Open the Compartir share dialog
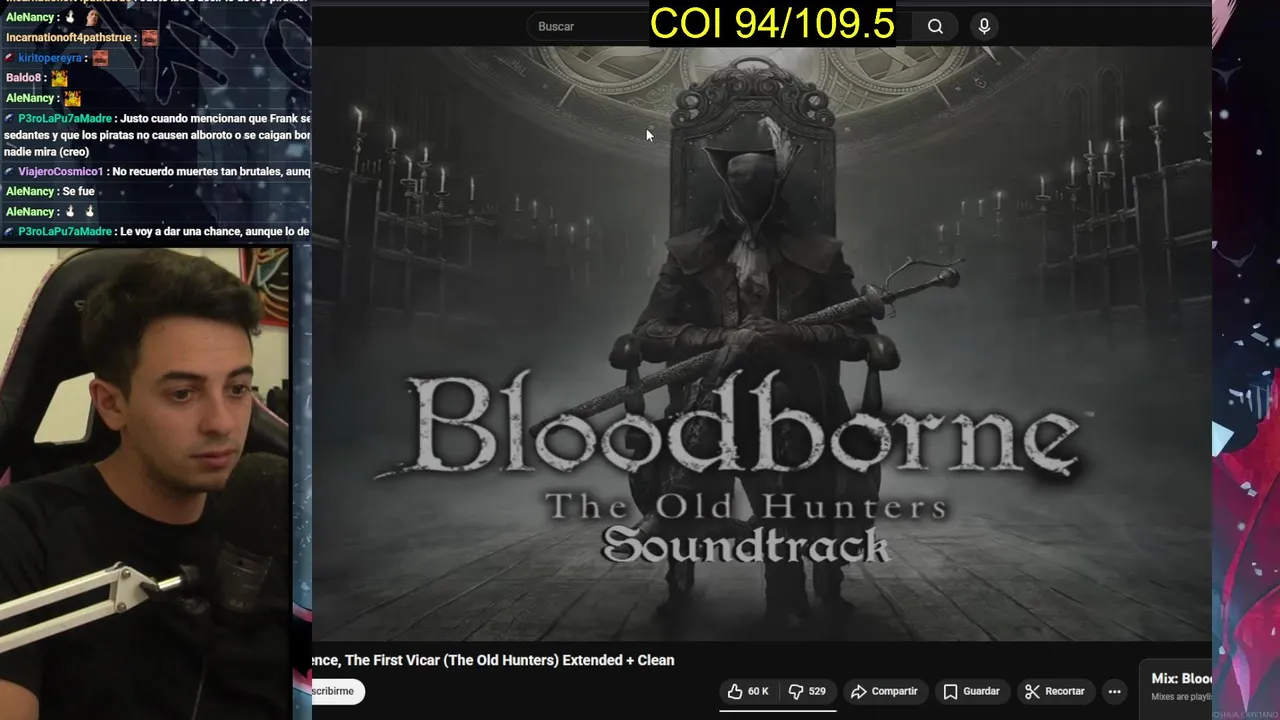The image size is (1280, 720). point(884,691)
